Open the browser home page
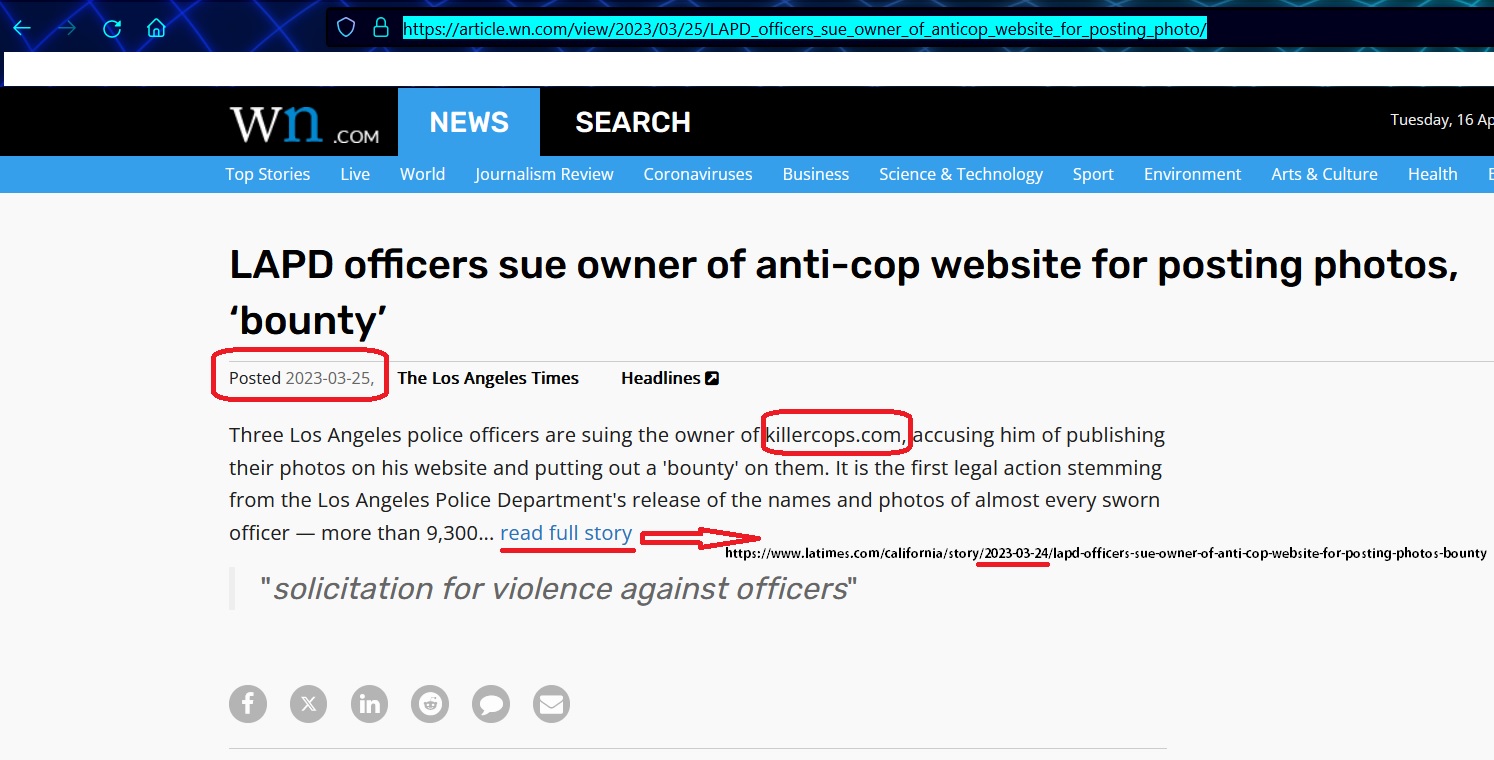1494x760 pixels. point(156,28)
